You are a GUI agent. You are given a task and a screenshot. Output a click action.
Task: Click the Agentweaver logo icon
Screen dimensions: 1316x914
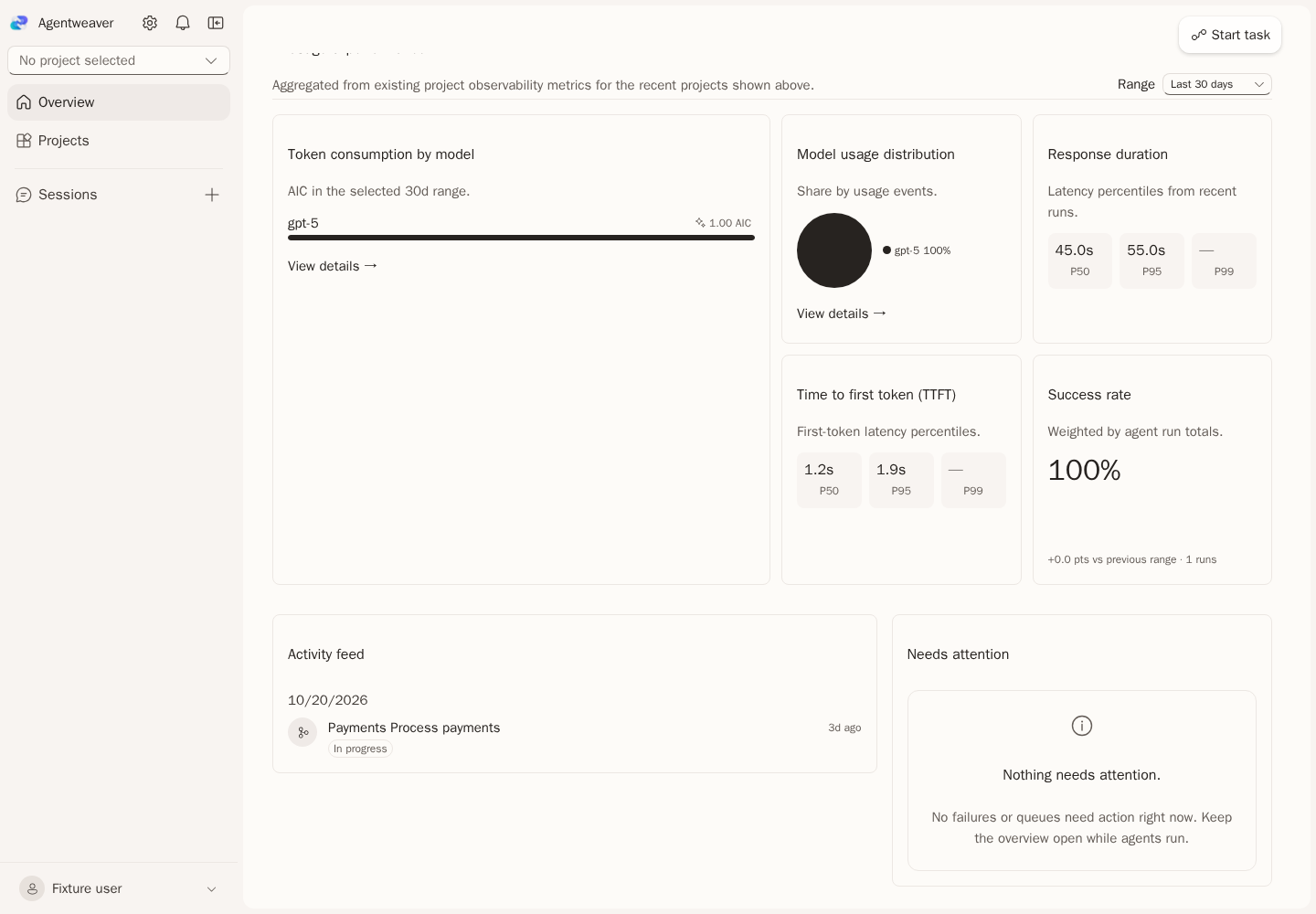point(19,23)
